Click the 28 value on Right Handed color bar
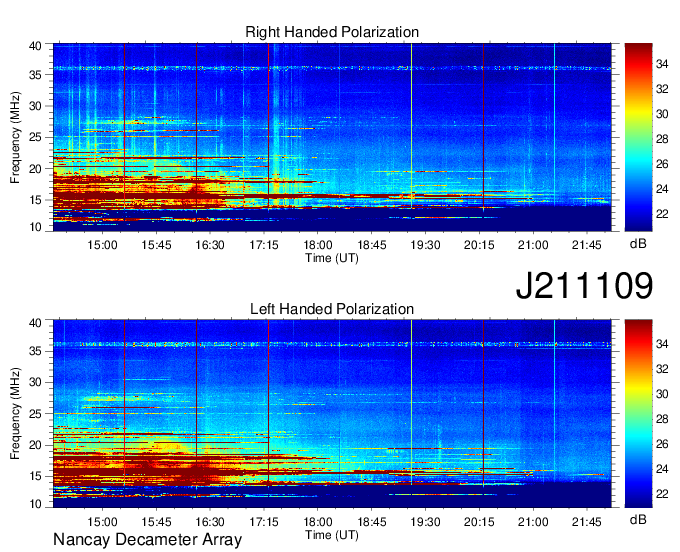This screenshot has width=680, height=552. [662, 139]
